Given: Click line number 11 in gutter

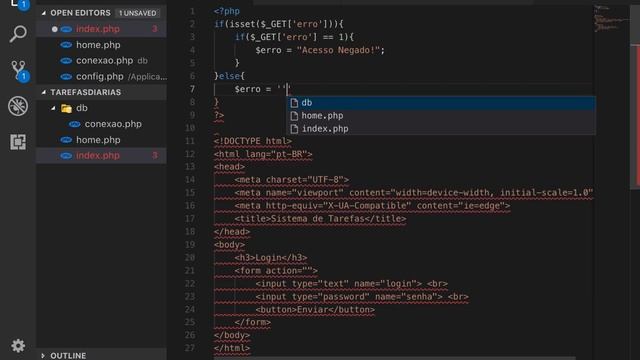Looking at the screenshot, I should click(x=190, y=141).
